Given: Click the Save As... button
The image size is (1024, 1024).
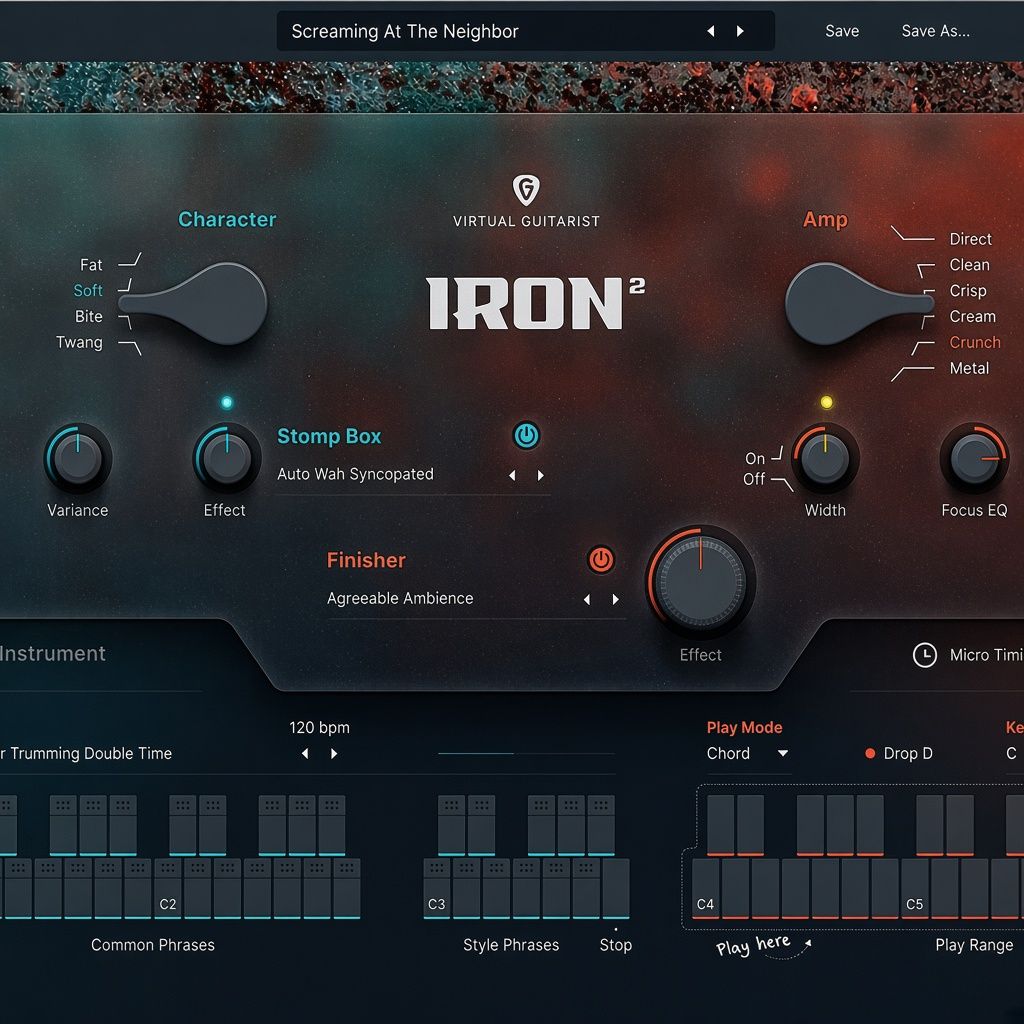Looking at the screenshot, I should pos(935,31).
